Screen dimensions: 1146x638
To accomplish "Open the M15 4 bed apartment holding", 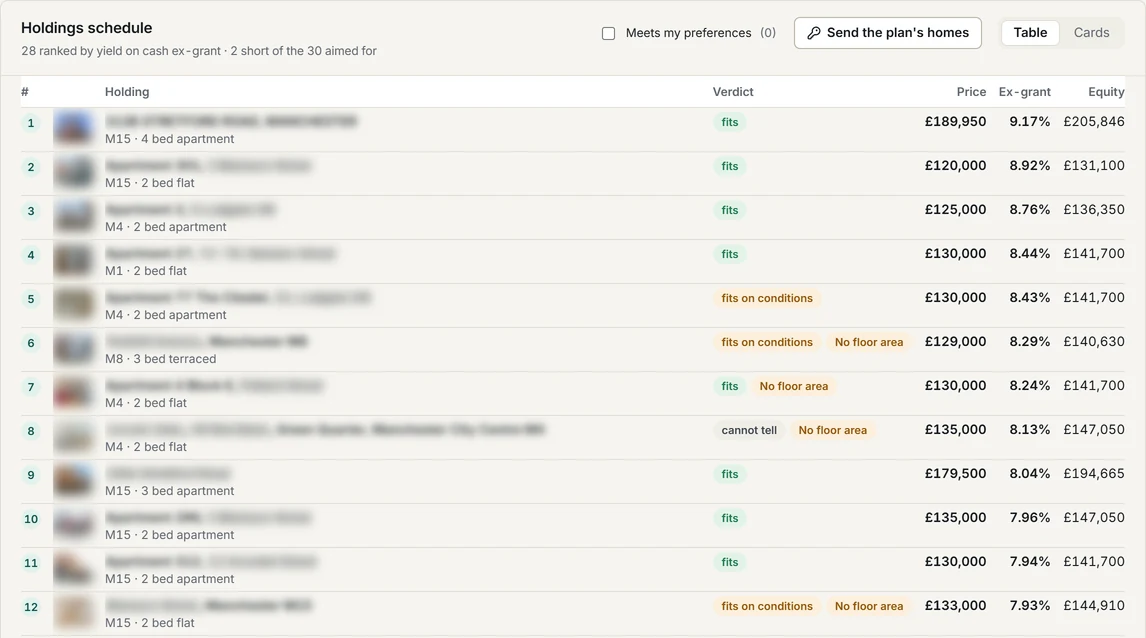I will (231, 129).
